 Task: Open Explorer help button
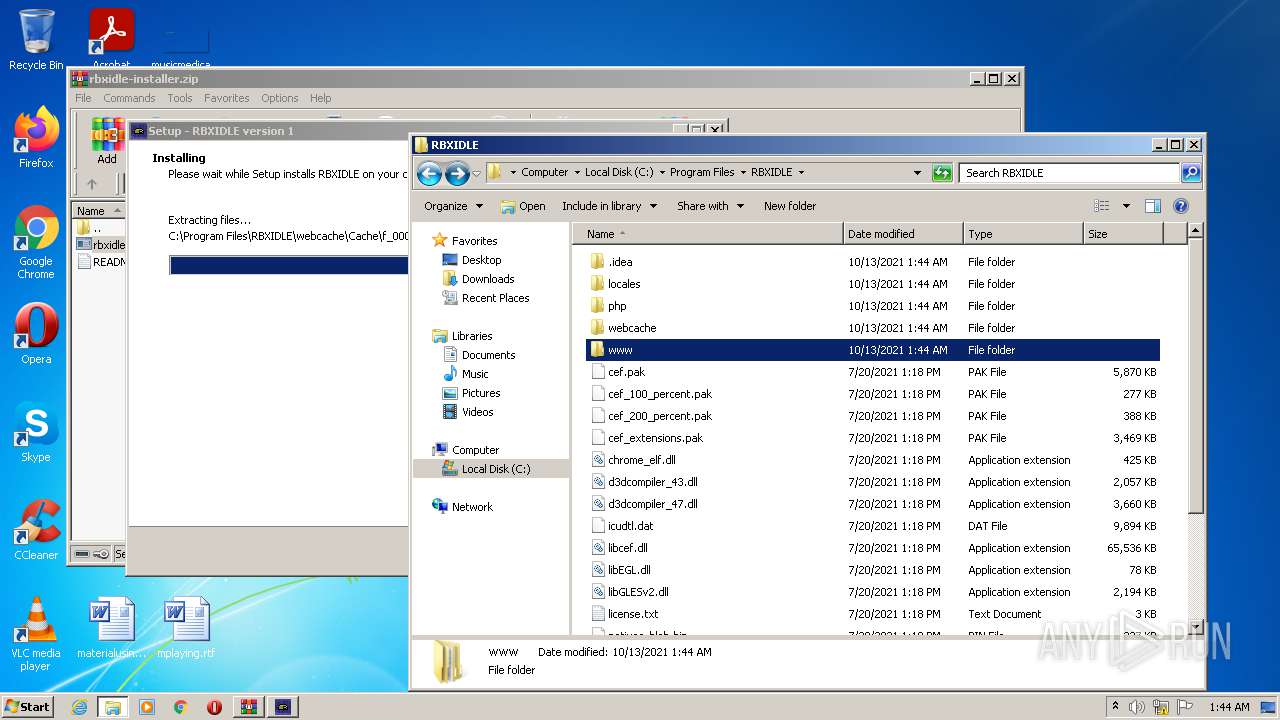point(1180,206)
